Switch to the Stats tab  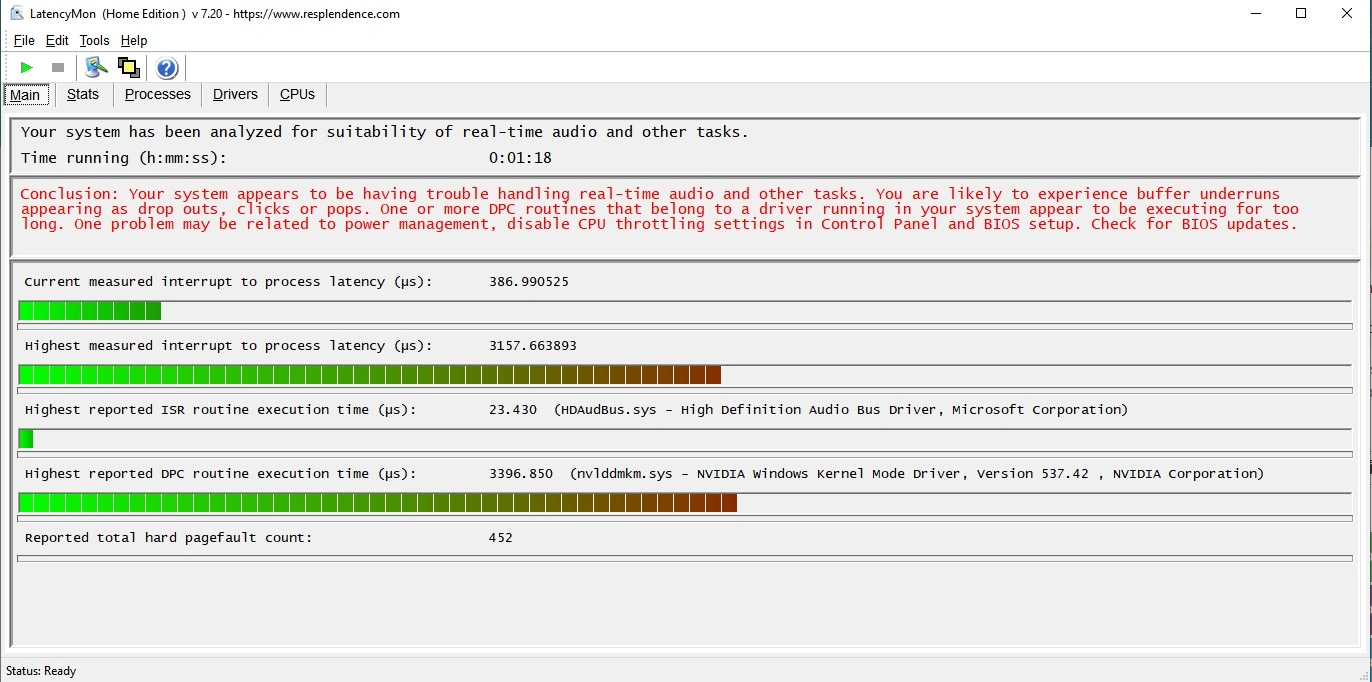coord(83,94)
